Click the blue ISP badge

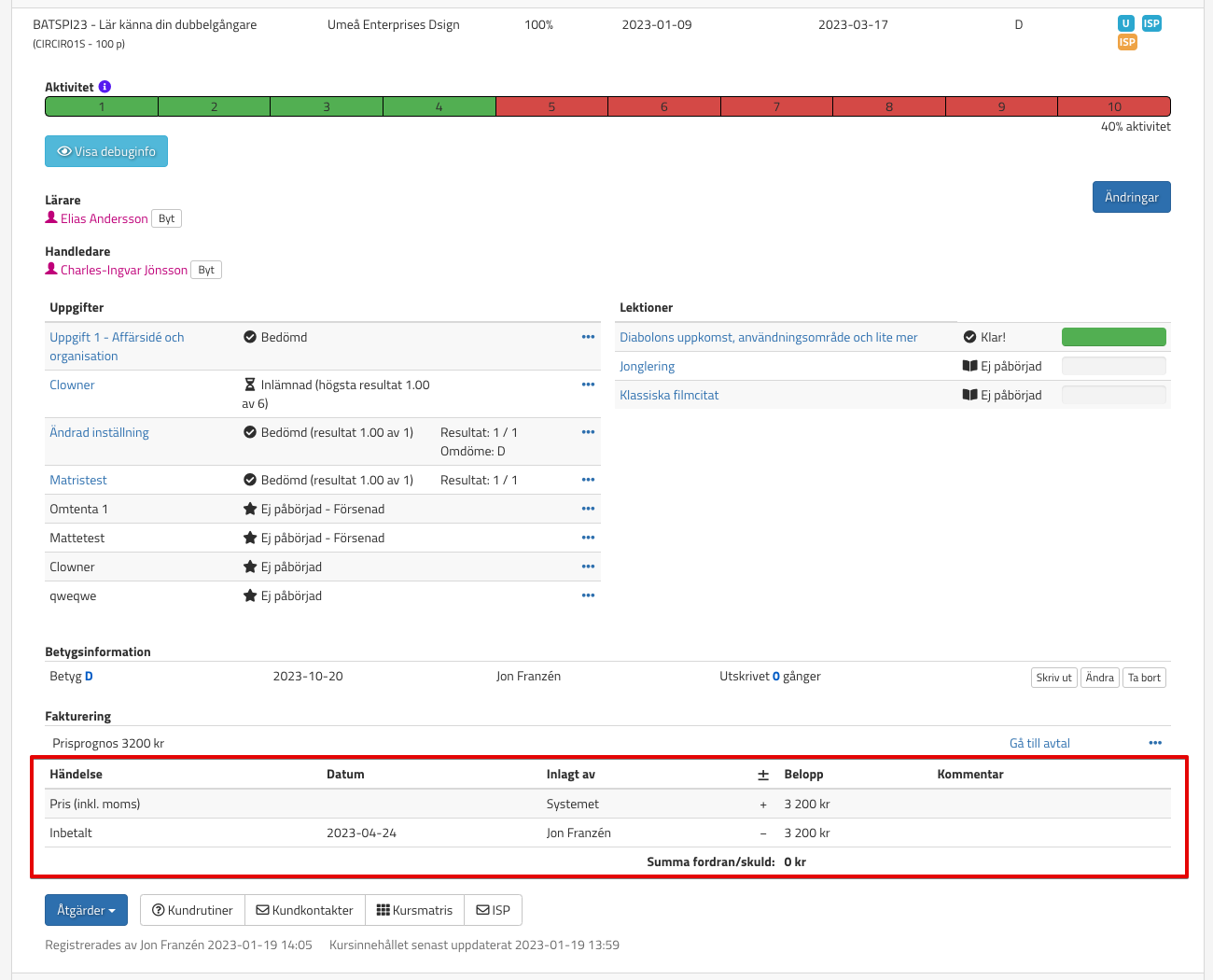click(1151, 23)
